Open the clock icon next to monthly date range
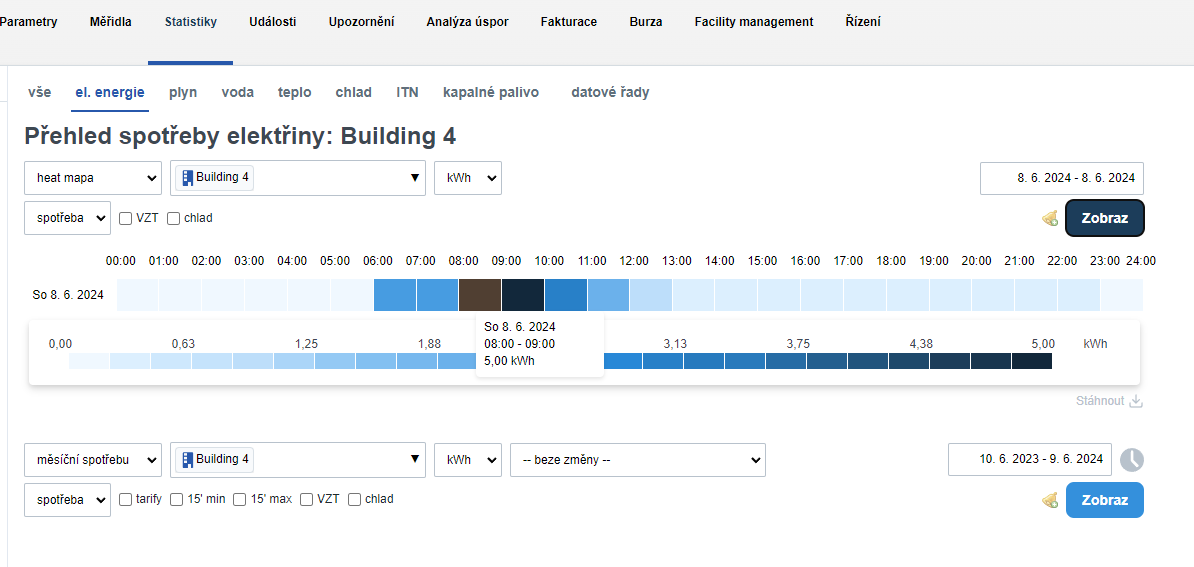This screenshot has height=567, width=1194. pos(1131,460)
